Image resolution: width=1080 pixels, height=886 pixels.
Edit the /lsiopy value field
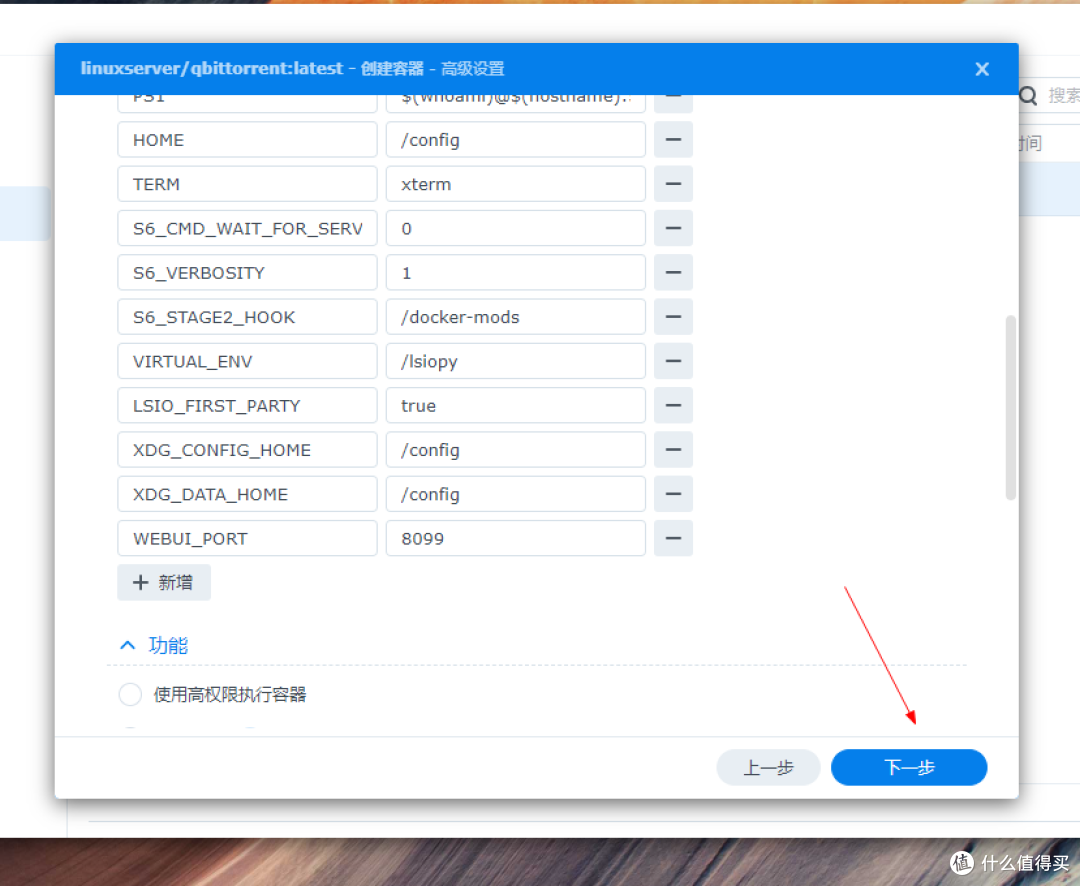[515, 361]
